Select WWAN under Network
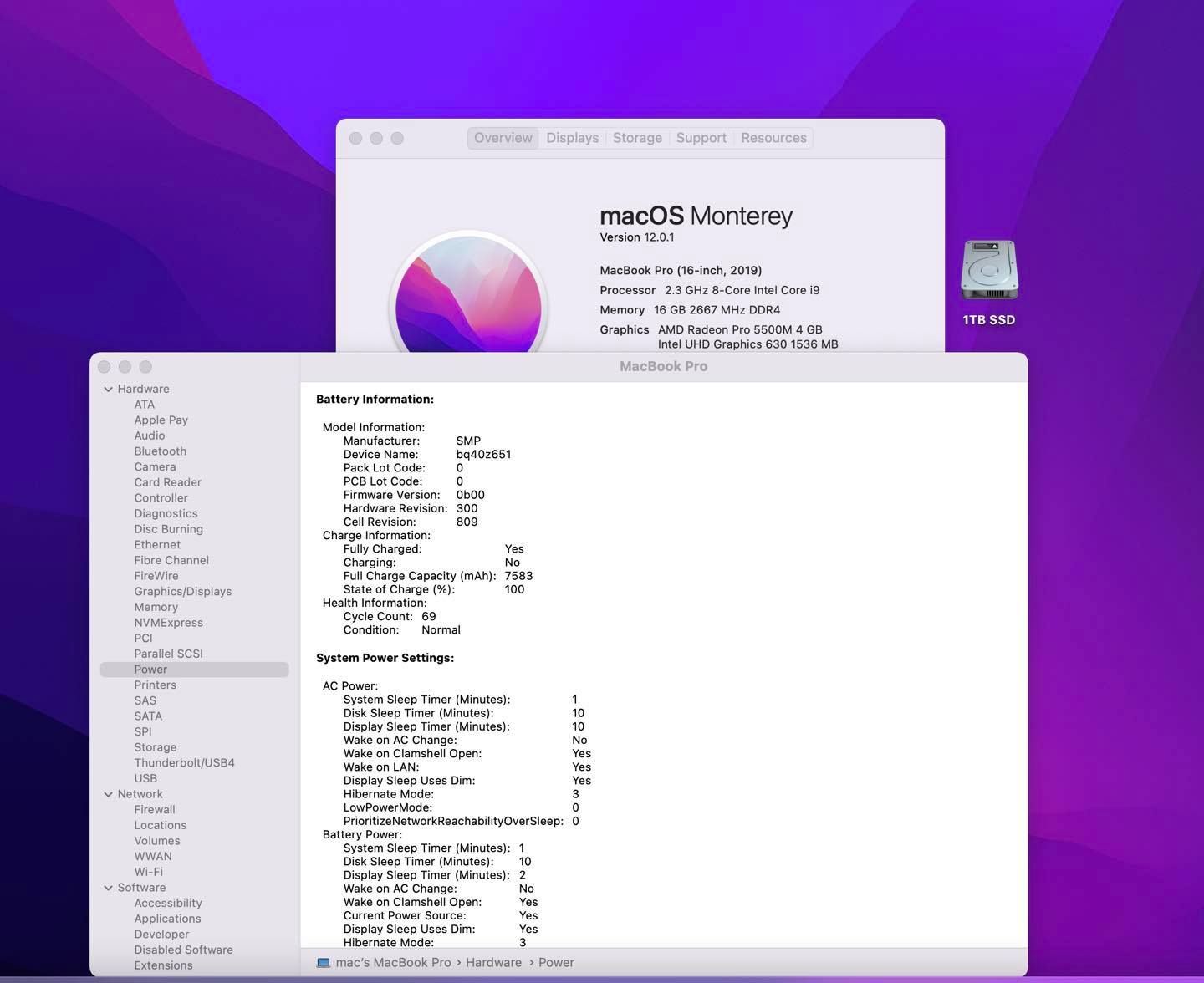Screen dimensions: 1204x983 (153, 857)
